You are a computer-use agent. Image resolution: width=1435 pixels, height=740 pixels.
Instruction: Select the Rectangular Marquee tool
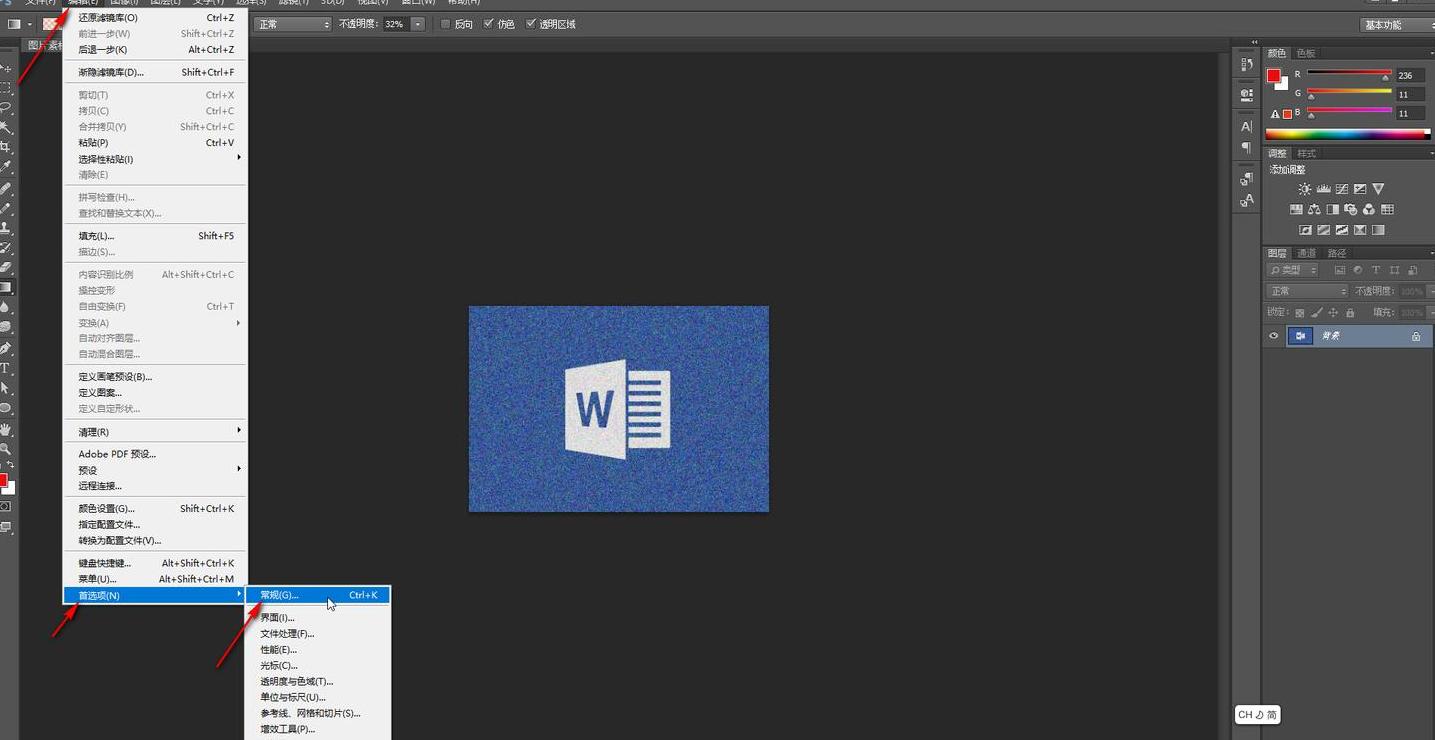coord(6,88)
